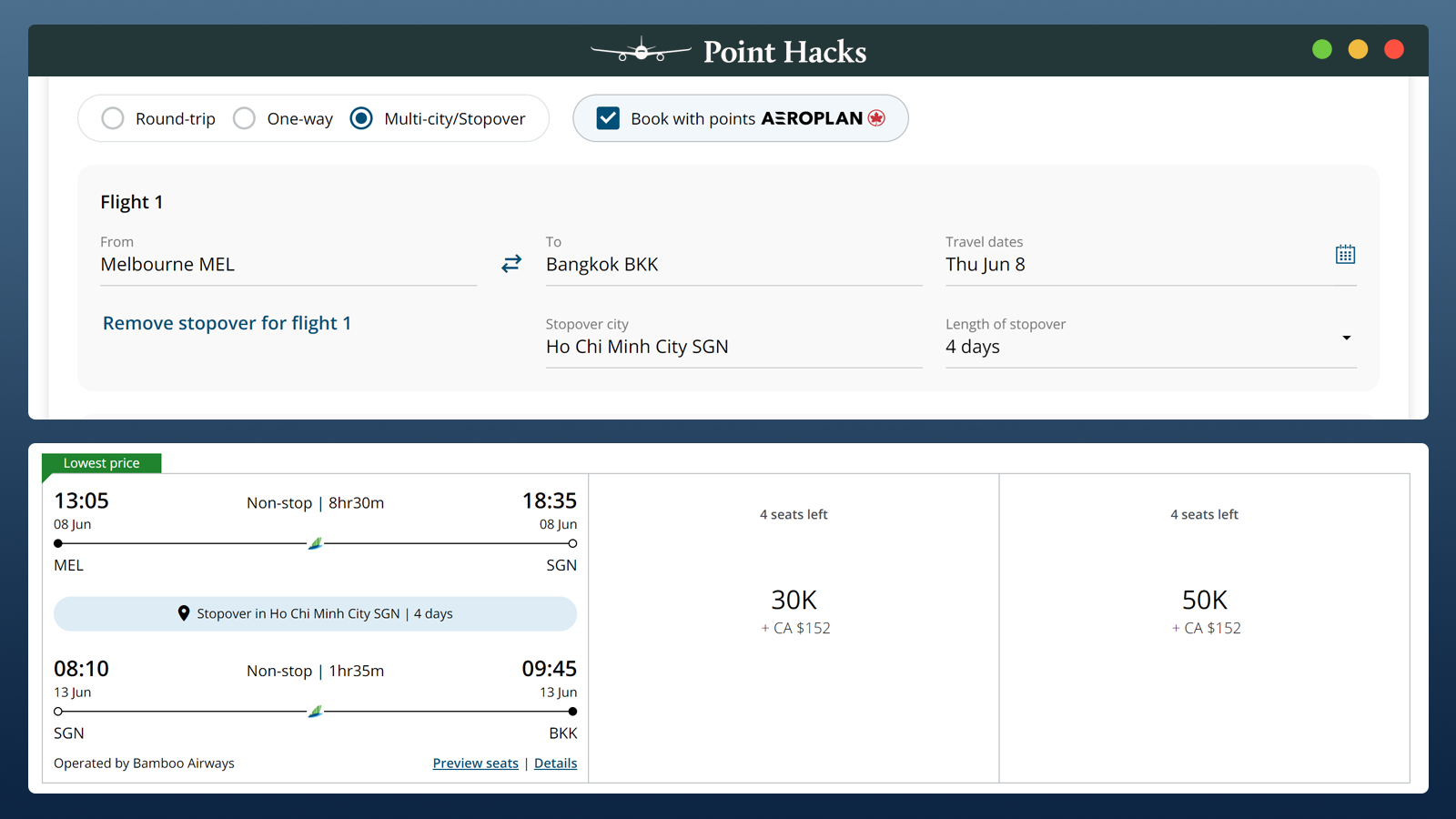The image size is (1456, 819).
Task: Click Stopover city field Ho Chi Minh City SGN
Action: click(733, 341)
